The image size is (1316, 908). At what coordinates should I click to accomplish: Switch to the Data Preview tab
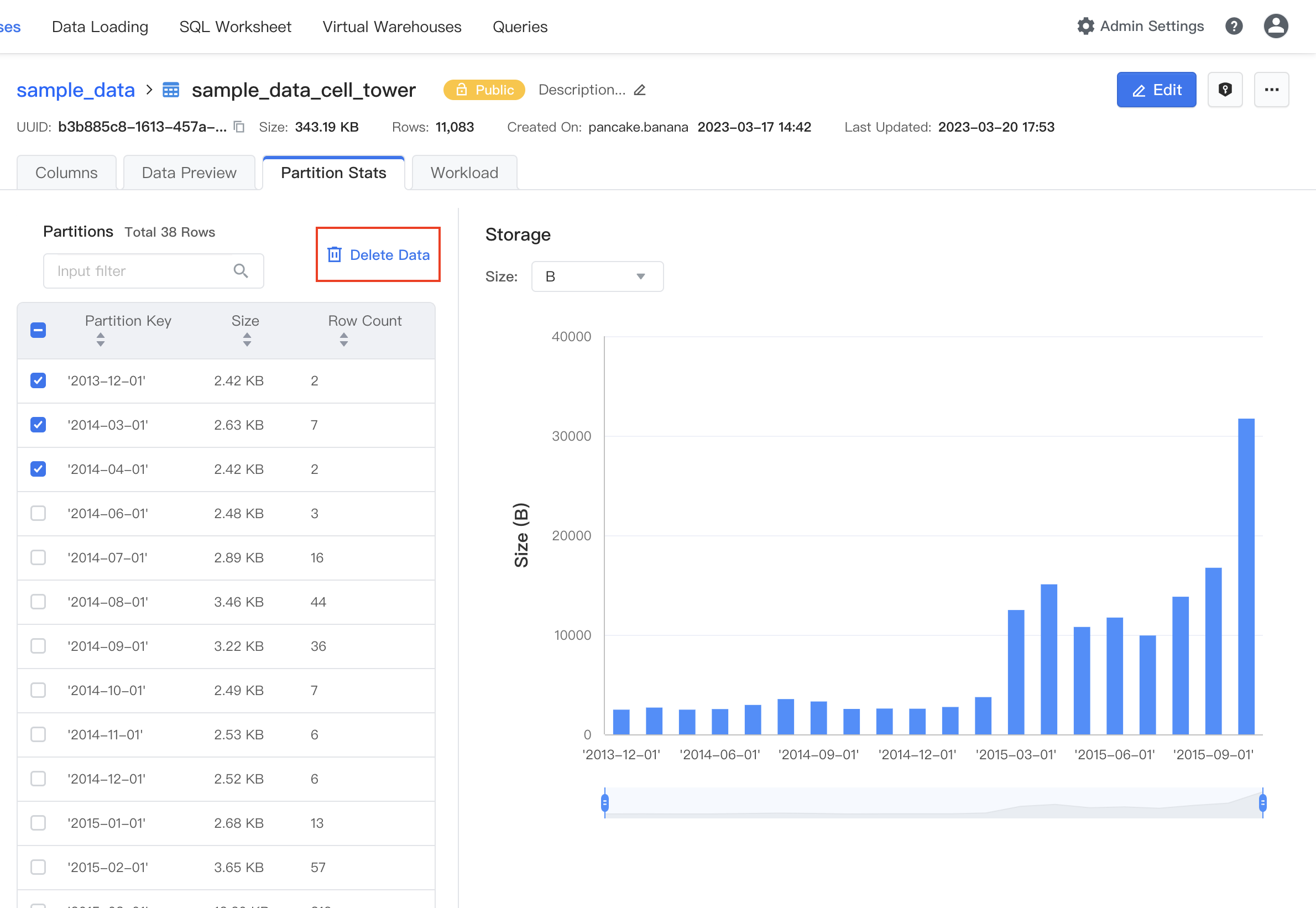point(189,173)
